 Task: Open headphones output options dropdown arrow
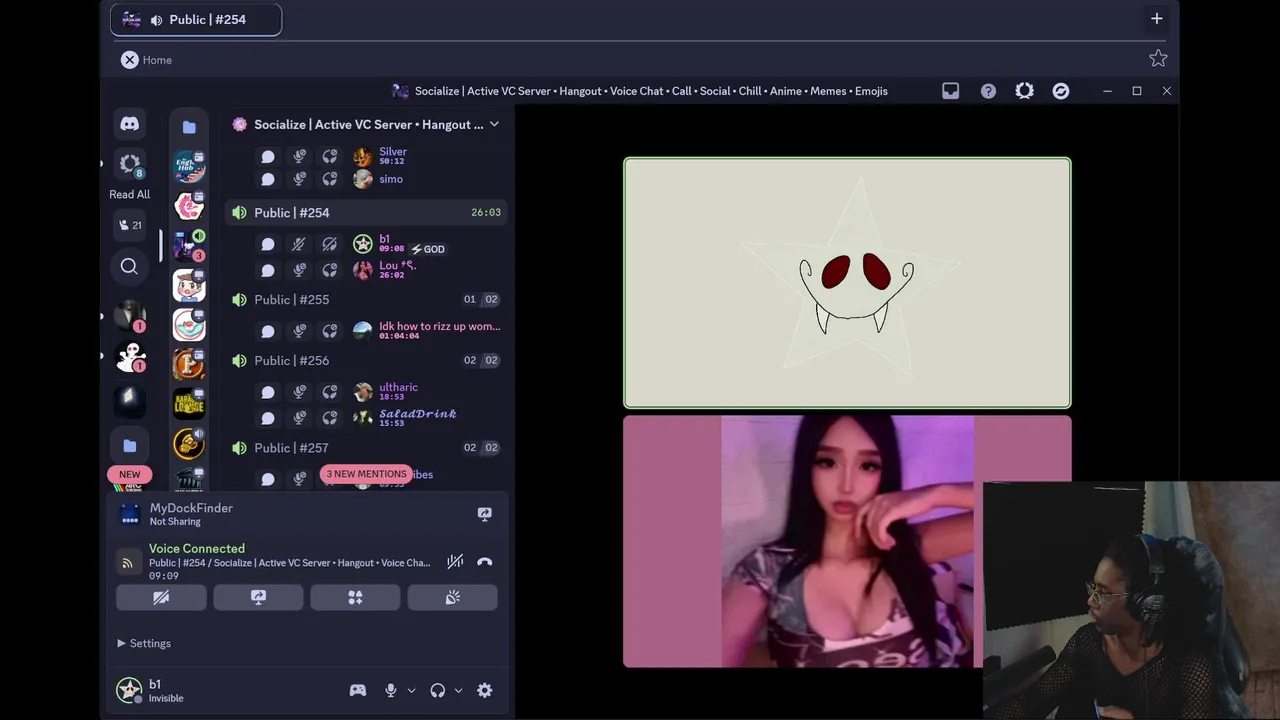[458, 690]
